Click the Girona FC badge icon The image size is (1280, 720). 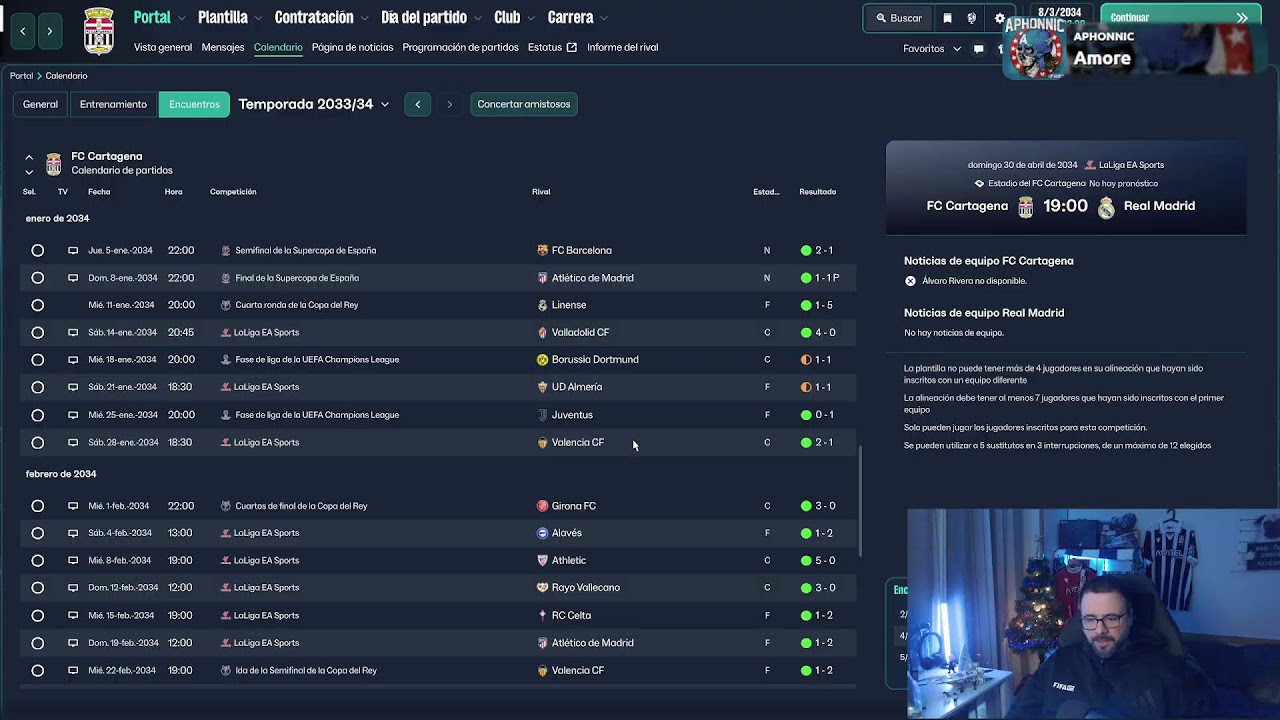pyautogui.click(x=542, y=506)
